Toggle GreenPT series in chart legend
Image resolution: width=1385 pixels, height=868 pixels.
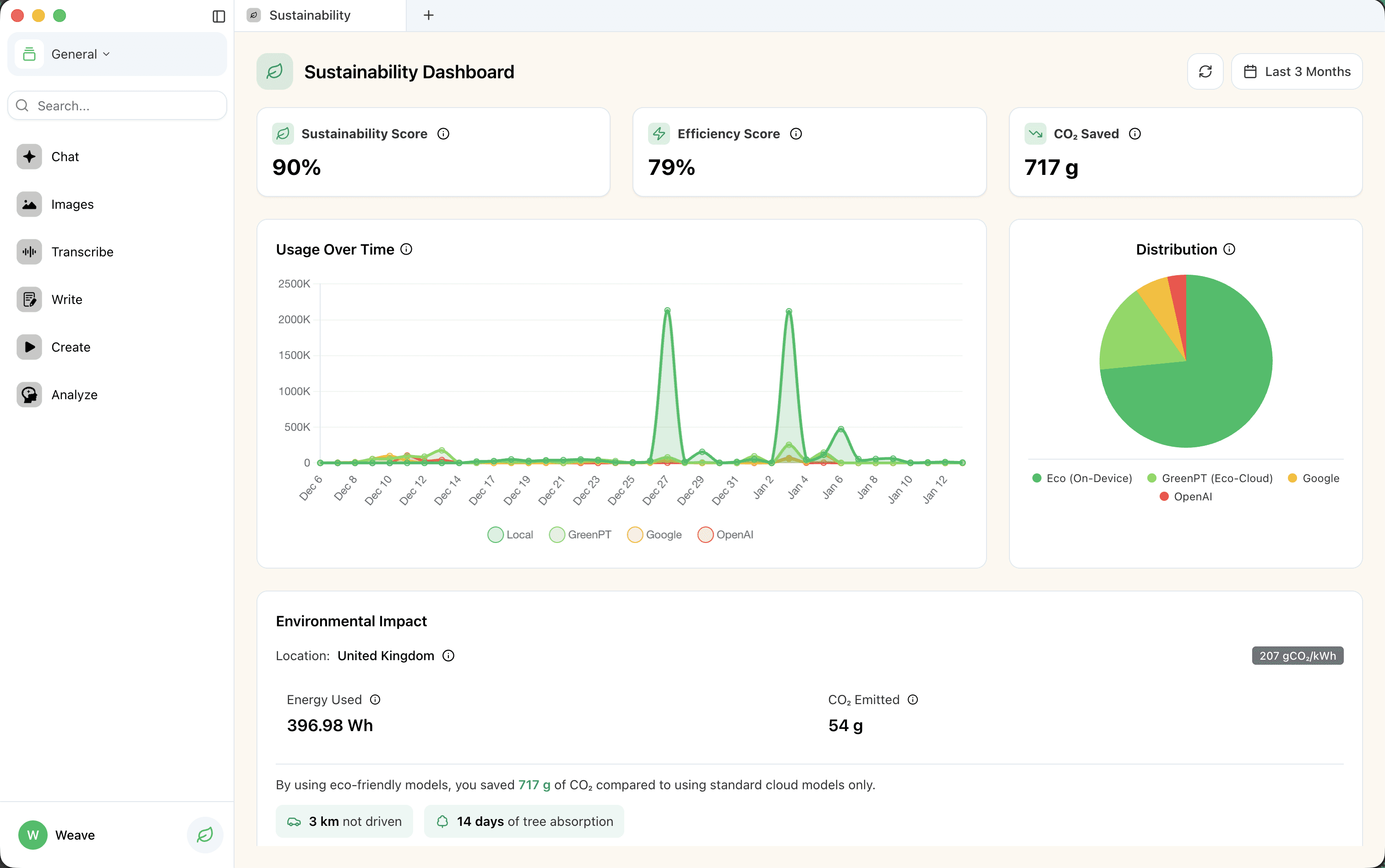click(580, 534)
